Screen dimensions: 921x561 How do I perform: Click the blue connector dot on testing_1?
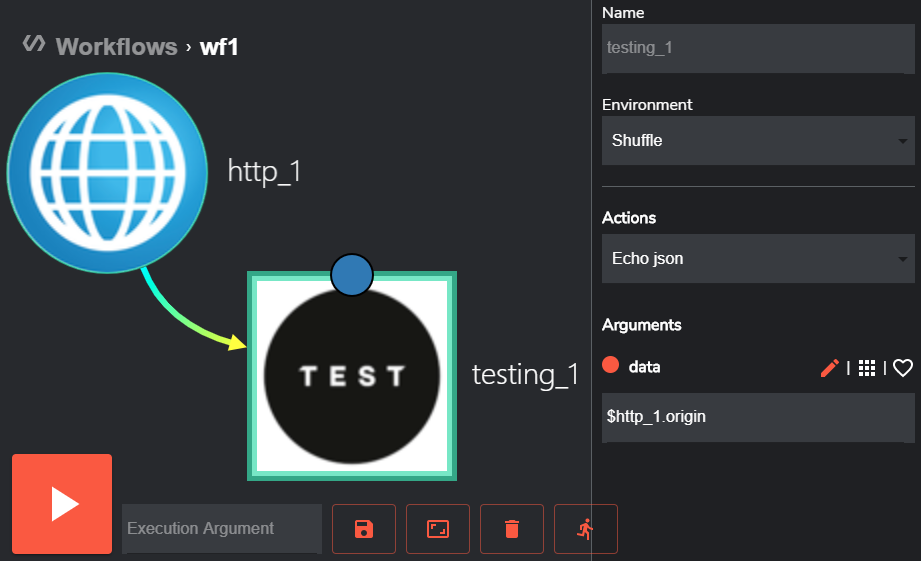tap(352, 275)
